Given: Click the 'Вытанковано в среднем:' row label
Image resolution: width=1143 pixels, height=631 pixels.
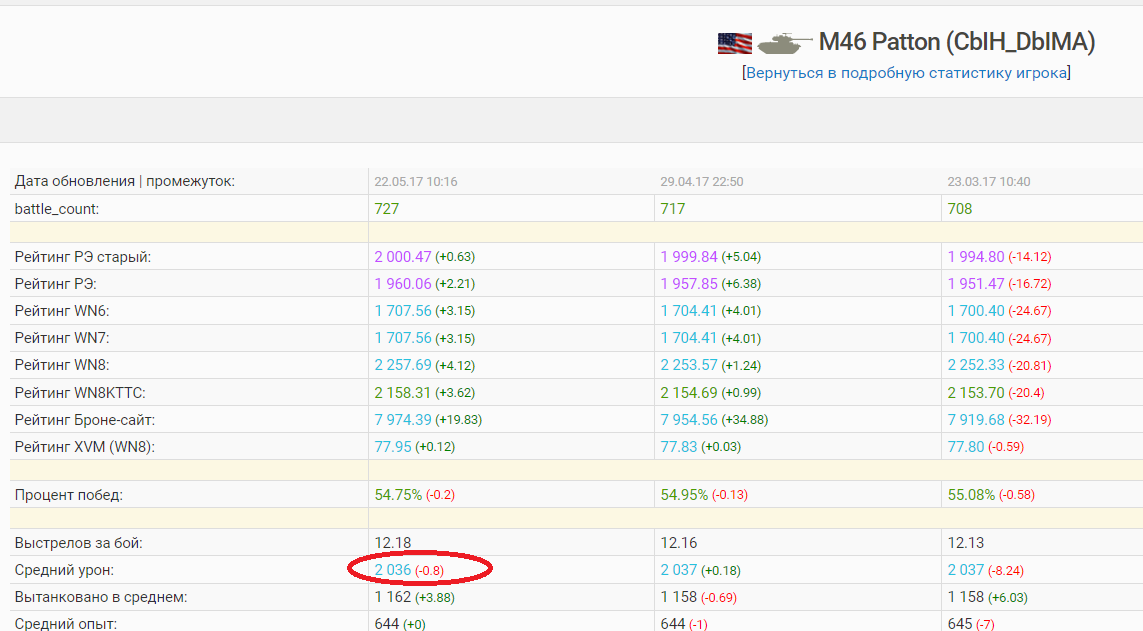Looking at the screenshot, I should [x=101, y=597].
